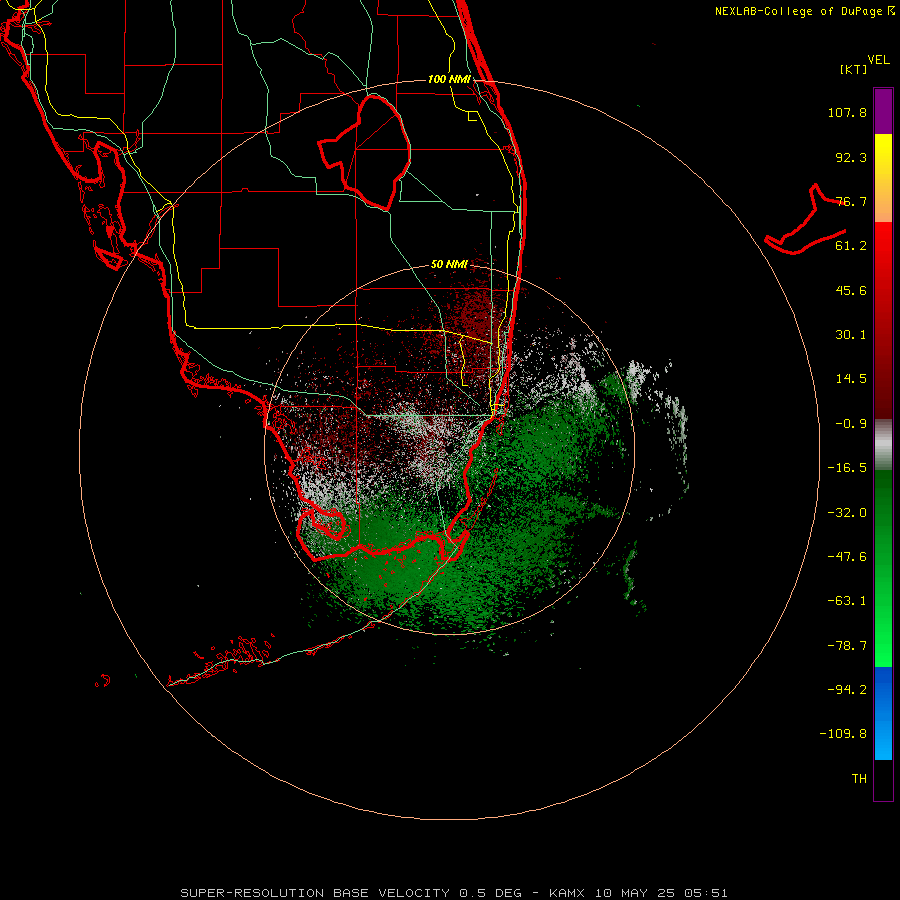Screen dimensions: 900x900
Task: Pick the red segment of the velocity scale
Action: click(883, 320)
